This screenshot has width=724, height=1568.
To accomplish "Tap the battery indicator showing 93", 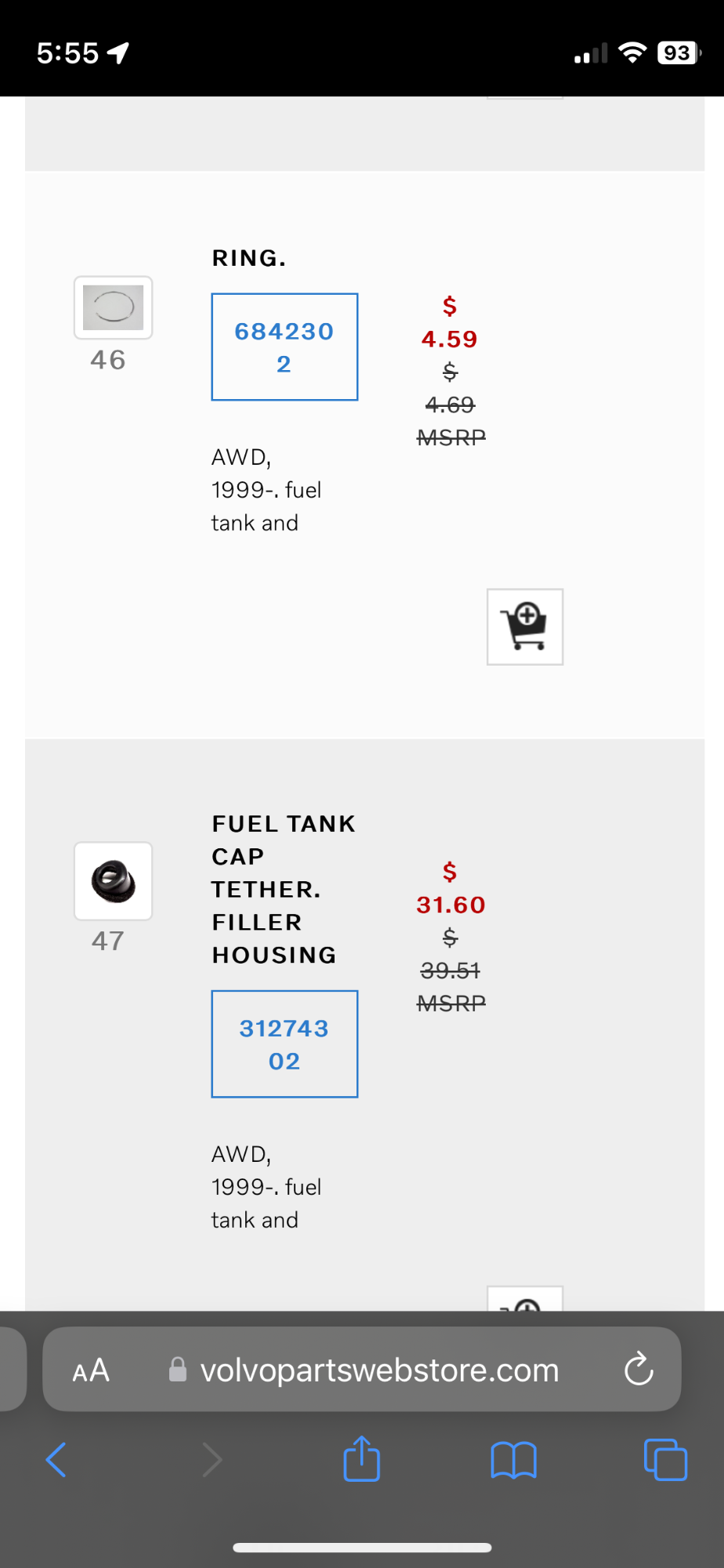I will click(x=678, y=53).
